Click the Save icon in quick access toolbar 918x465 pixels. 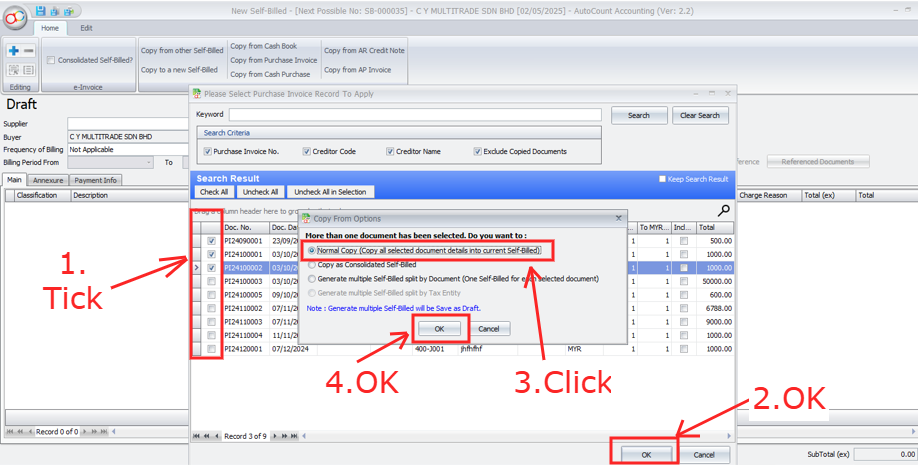pos(40,10)
